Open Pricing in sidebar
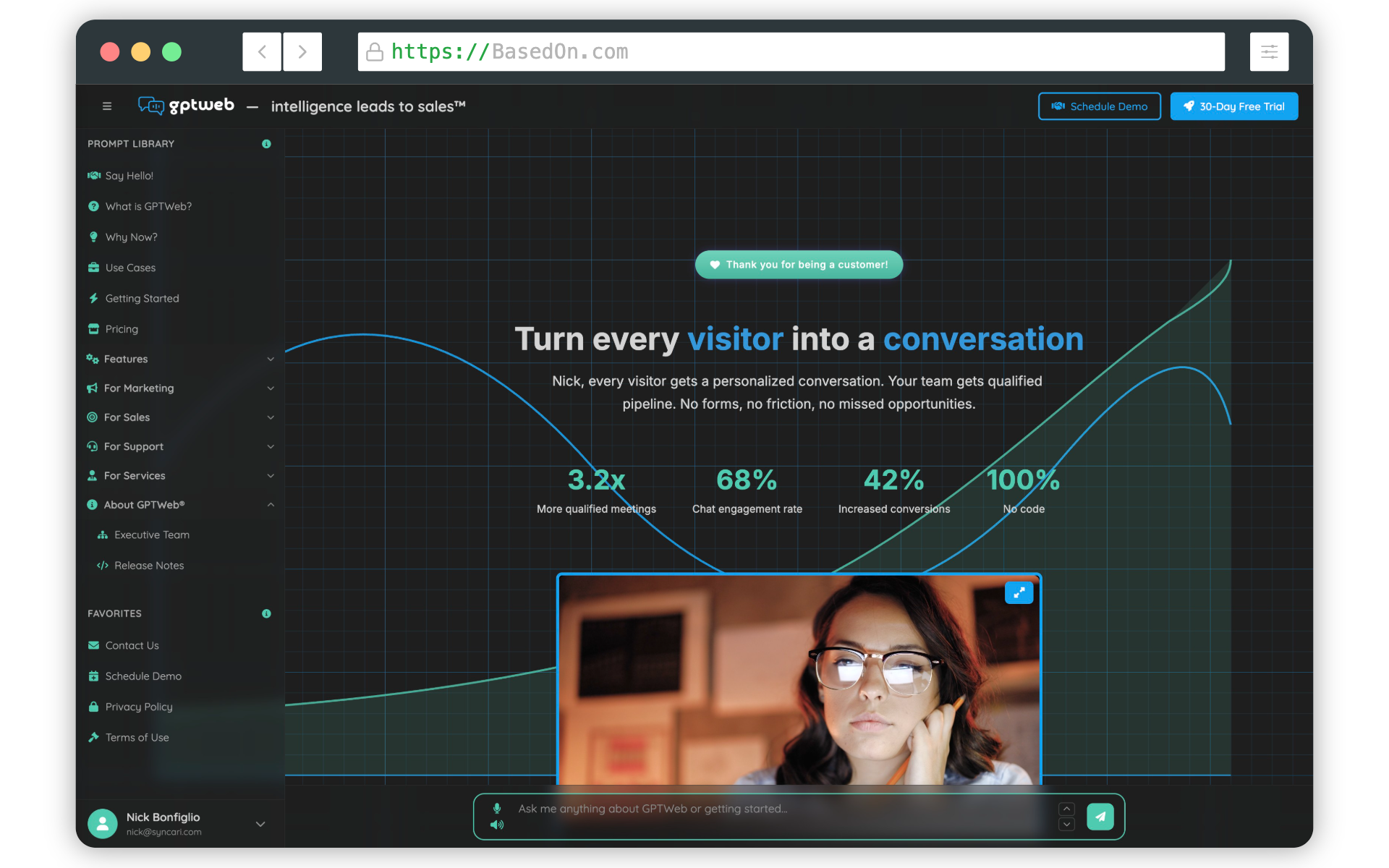 [113, 329]
